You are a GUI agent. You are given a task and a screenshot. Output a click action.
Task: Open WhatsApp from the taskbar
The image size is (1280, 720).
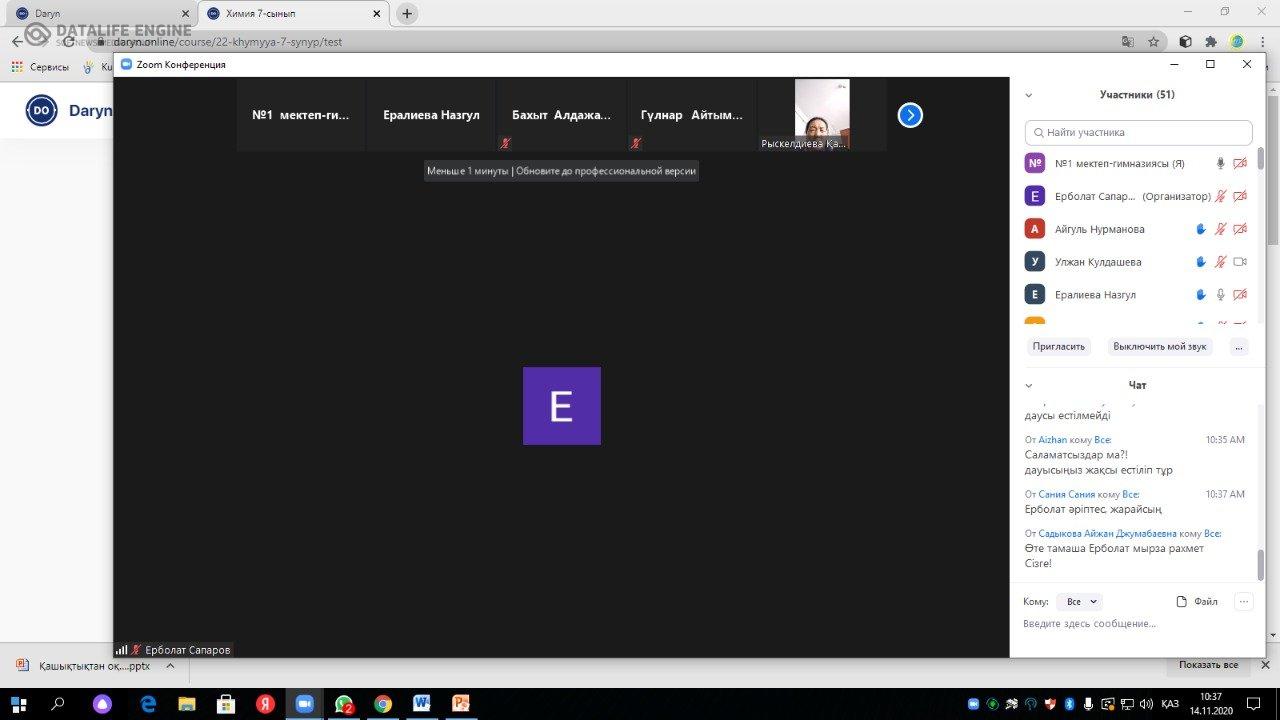(x=344, y=704)
